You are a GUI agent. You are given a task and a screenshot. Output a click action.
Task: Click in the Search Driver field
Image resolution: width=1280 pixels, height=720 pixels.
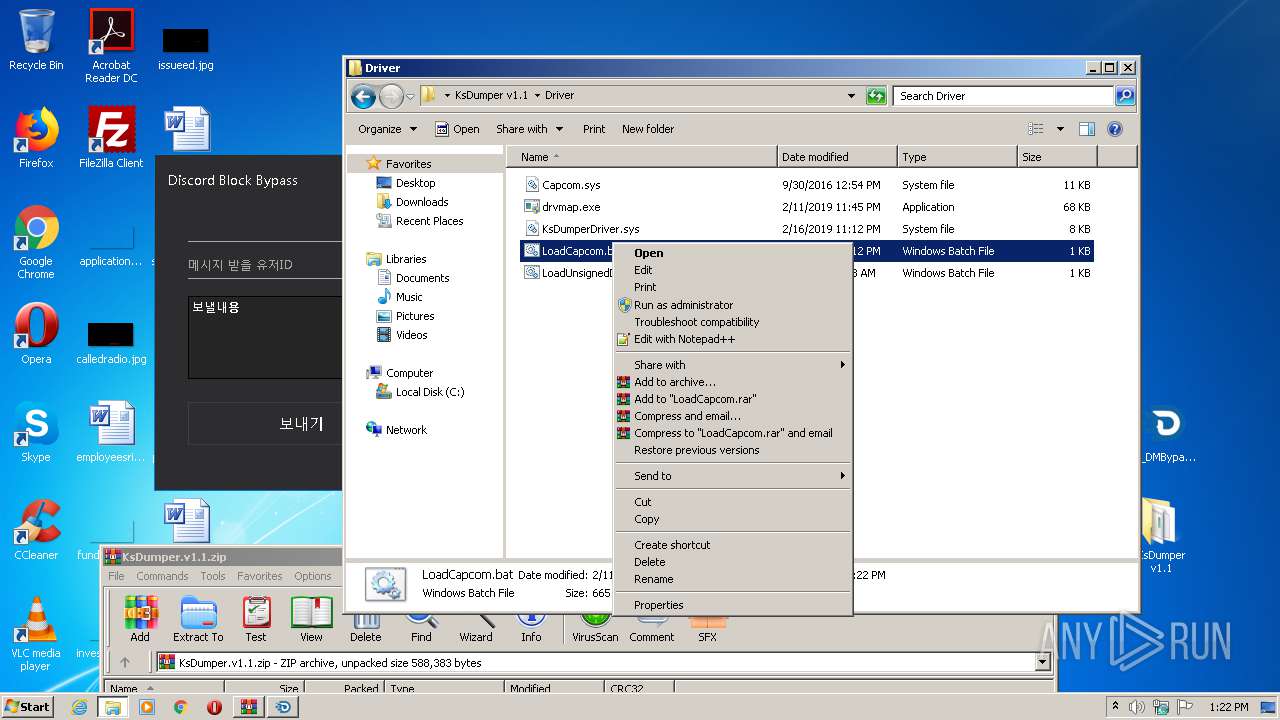[1003, 96]
